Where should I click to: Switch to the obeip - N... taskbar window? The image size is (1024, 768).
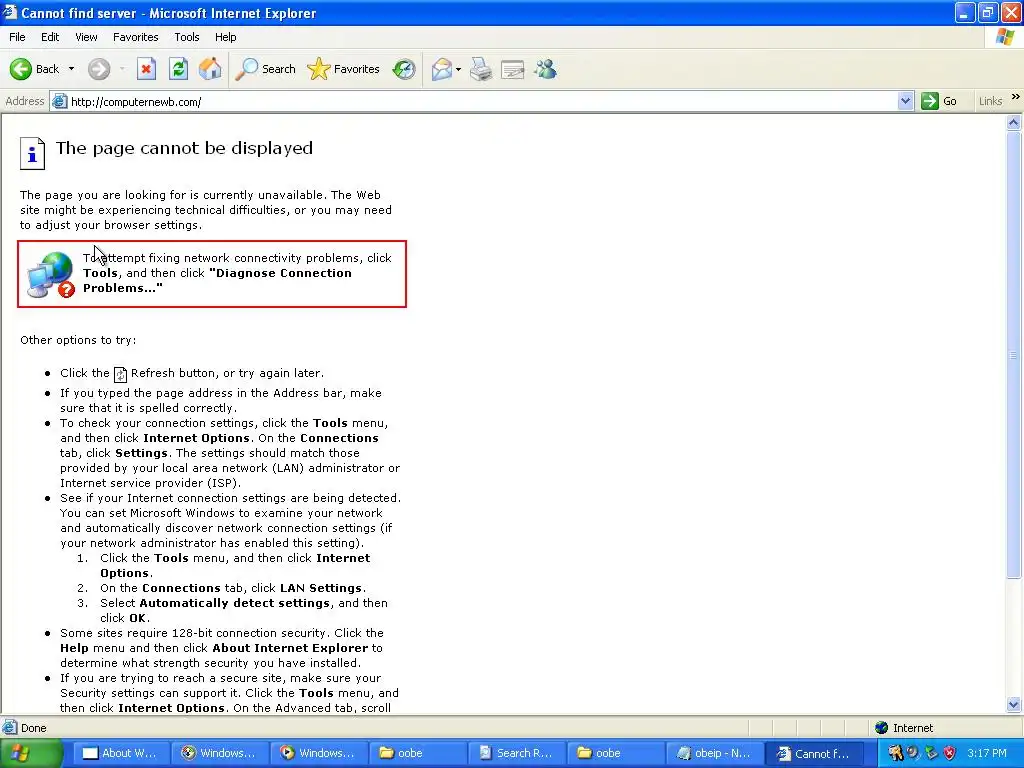[x=714, y=753]
